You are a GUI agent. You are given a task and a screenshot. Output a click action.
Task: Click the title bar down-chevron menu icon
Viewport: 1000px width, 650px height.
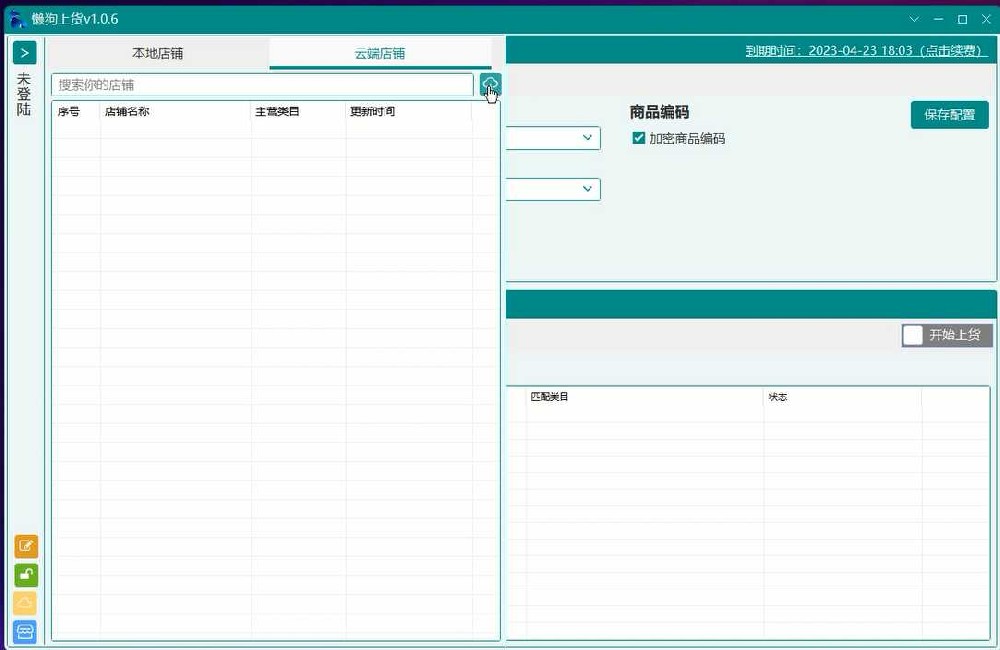[x=914, y=19]
